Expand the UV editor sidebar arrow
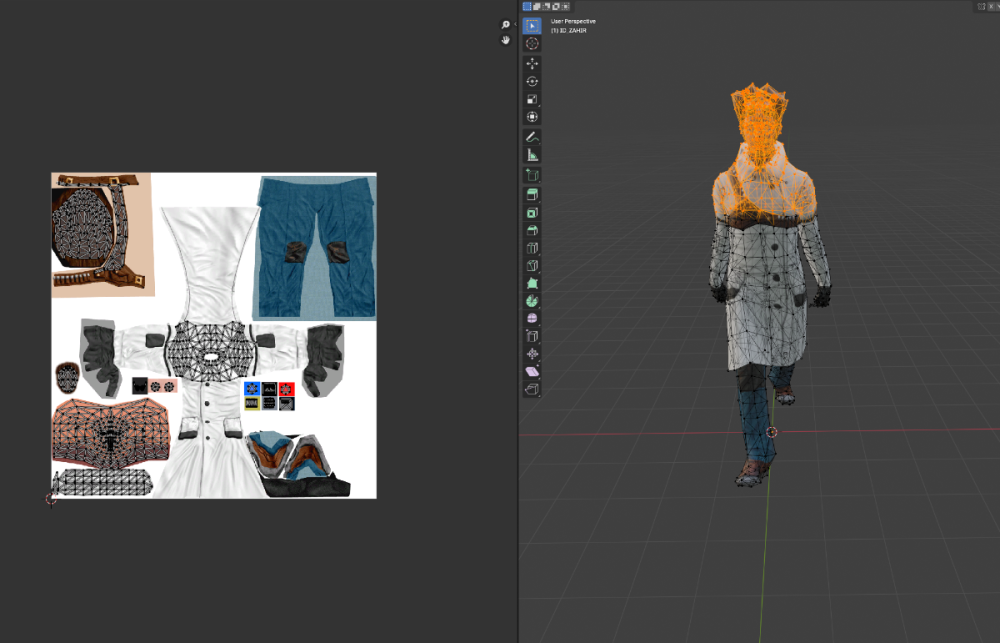 point(514,24)
